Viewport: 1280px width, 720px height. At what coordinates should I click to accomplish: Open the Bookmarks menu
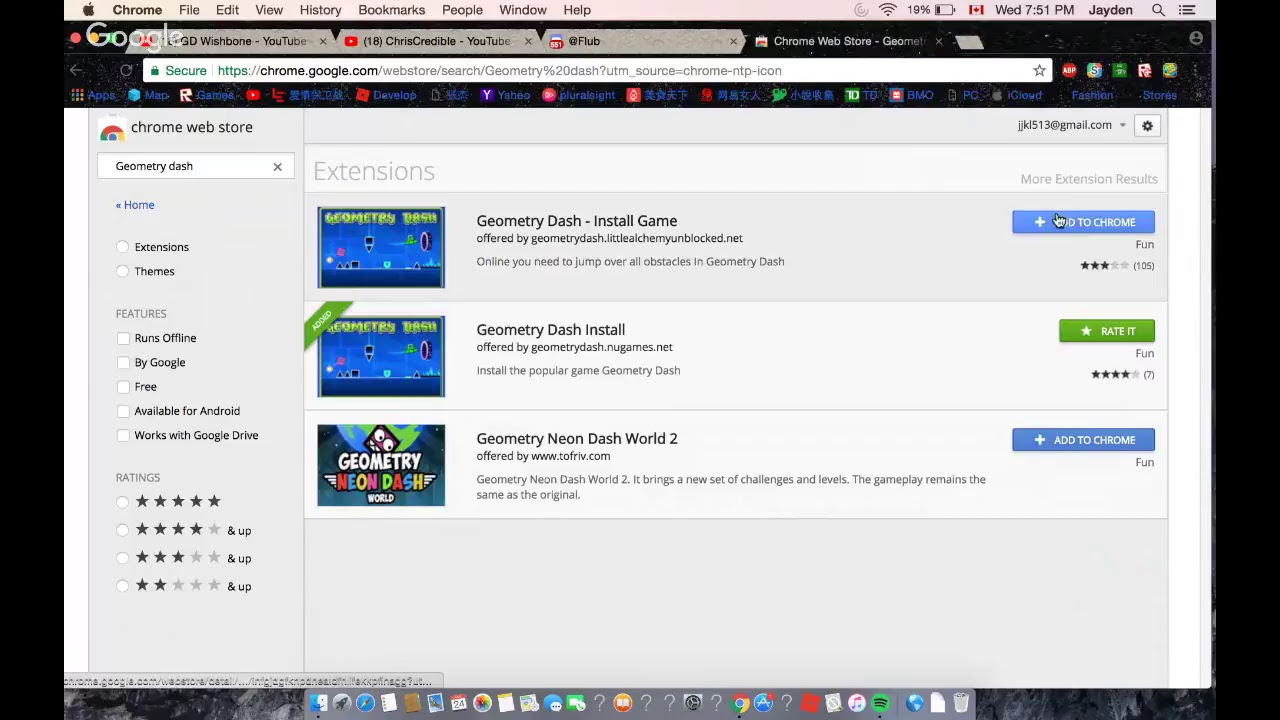coord(392,10)
